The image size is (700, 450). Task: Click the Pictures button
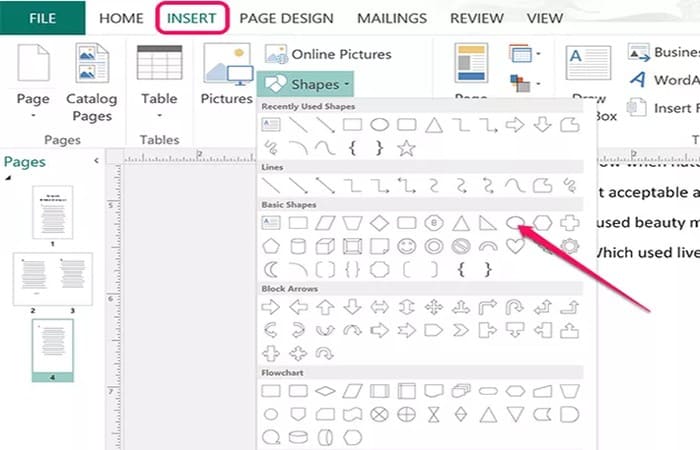(x=227, y=74)
